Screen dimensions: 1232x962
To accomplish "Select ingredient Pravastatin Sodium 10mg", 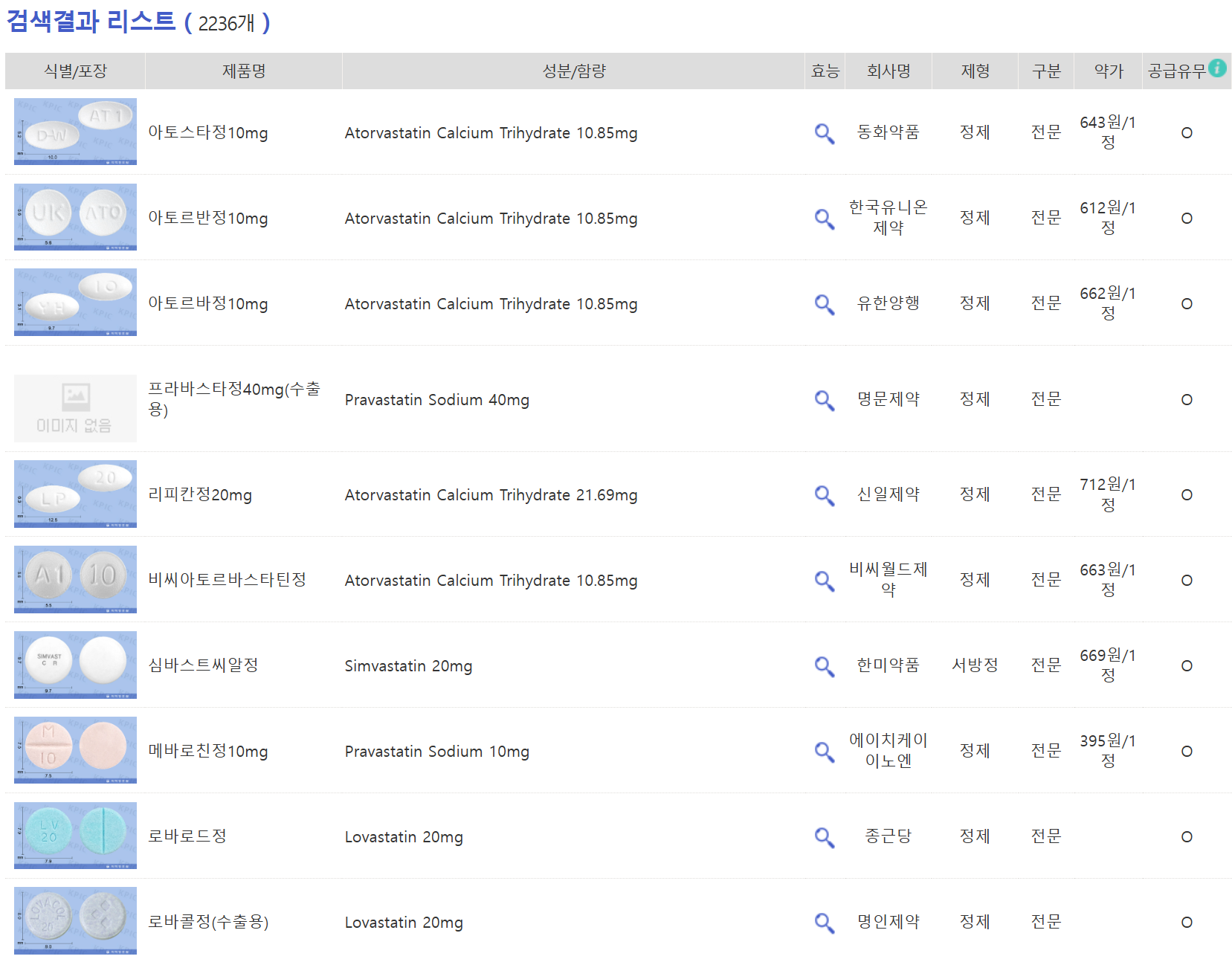I will click(x=437, y=752).
